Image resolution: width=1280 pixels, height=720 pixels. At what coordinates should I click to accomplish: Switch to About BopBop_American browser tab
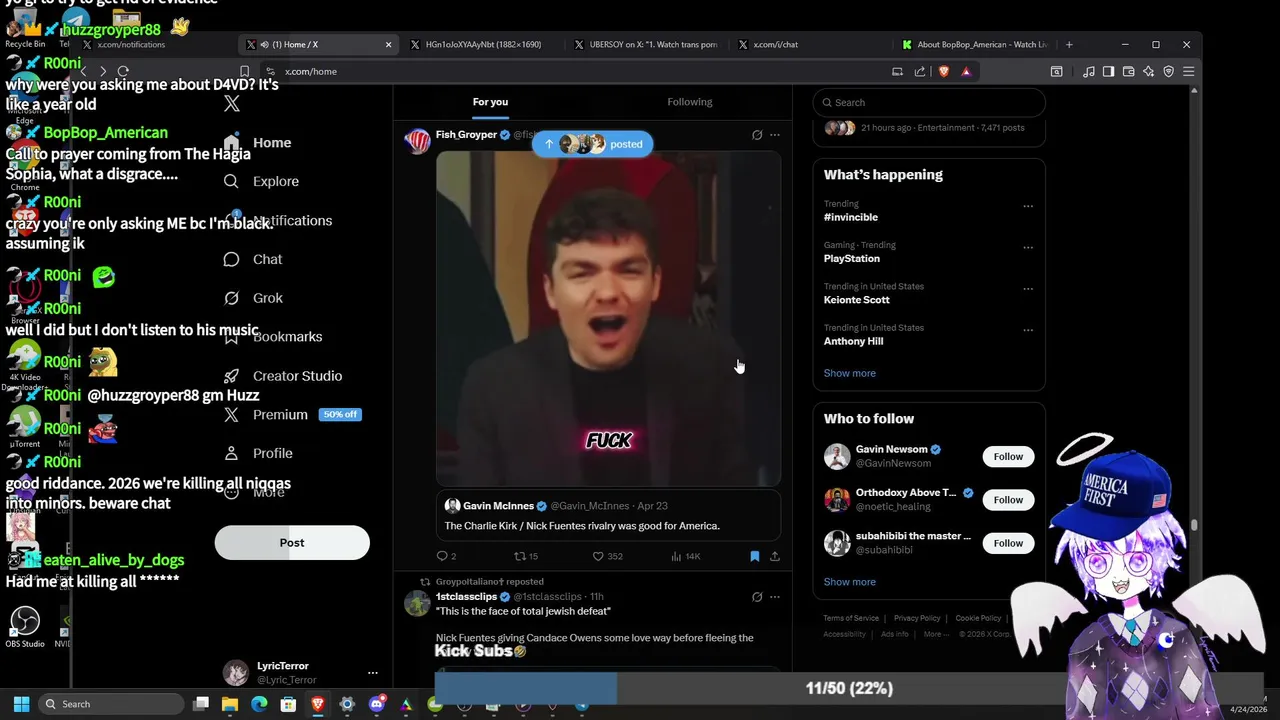tap(975, 44)
